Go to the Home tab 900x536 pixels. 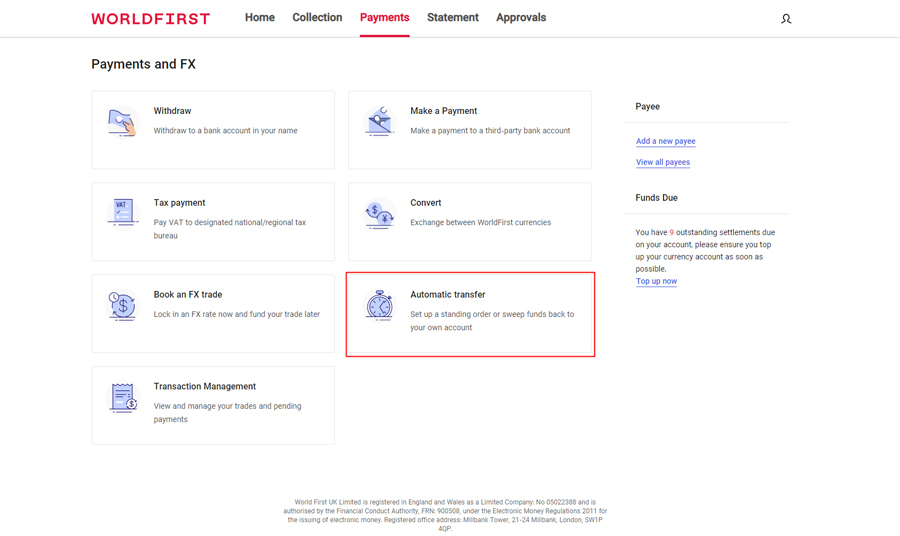tap(260, 18)
